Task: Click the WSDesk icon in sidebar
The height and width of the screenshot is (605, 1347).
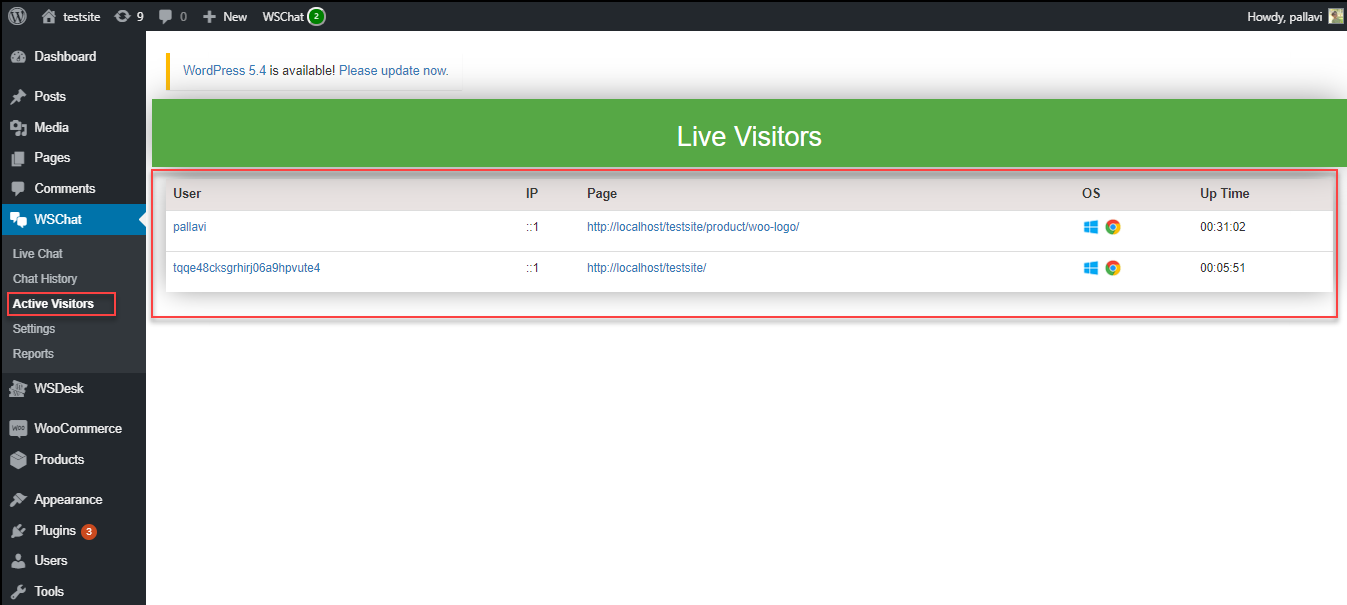Action: (x=18, y=389)
